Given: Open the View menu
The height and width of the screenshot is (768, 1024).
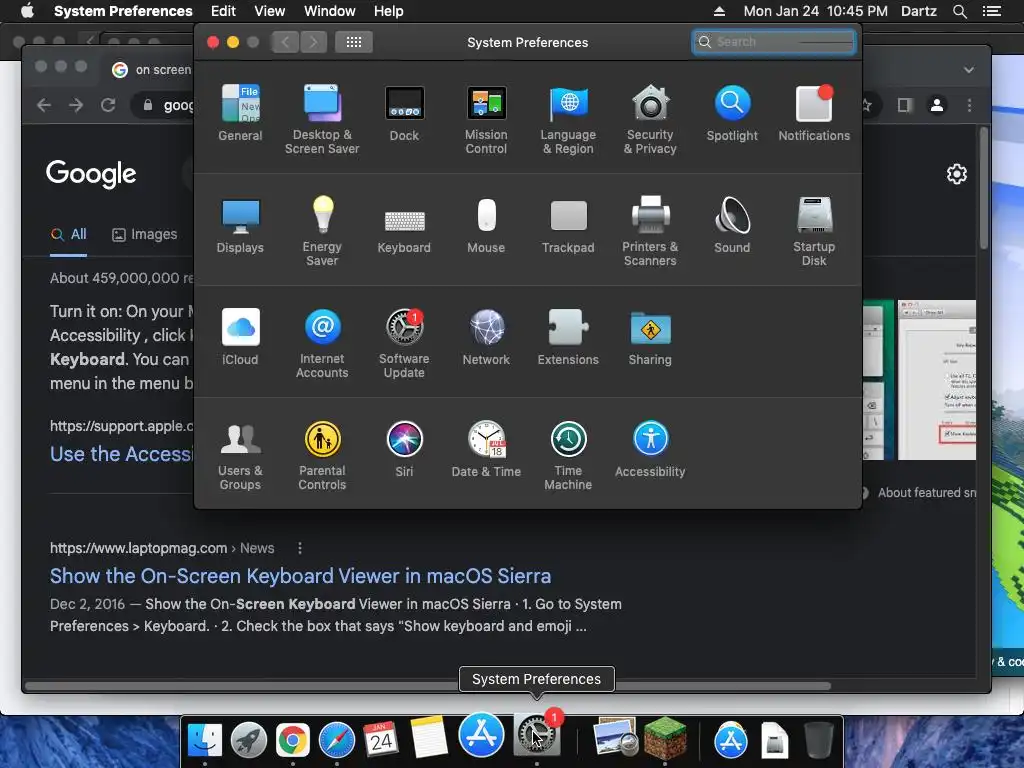Looking at the screenshot, I should [x=270, y=11].
